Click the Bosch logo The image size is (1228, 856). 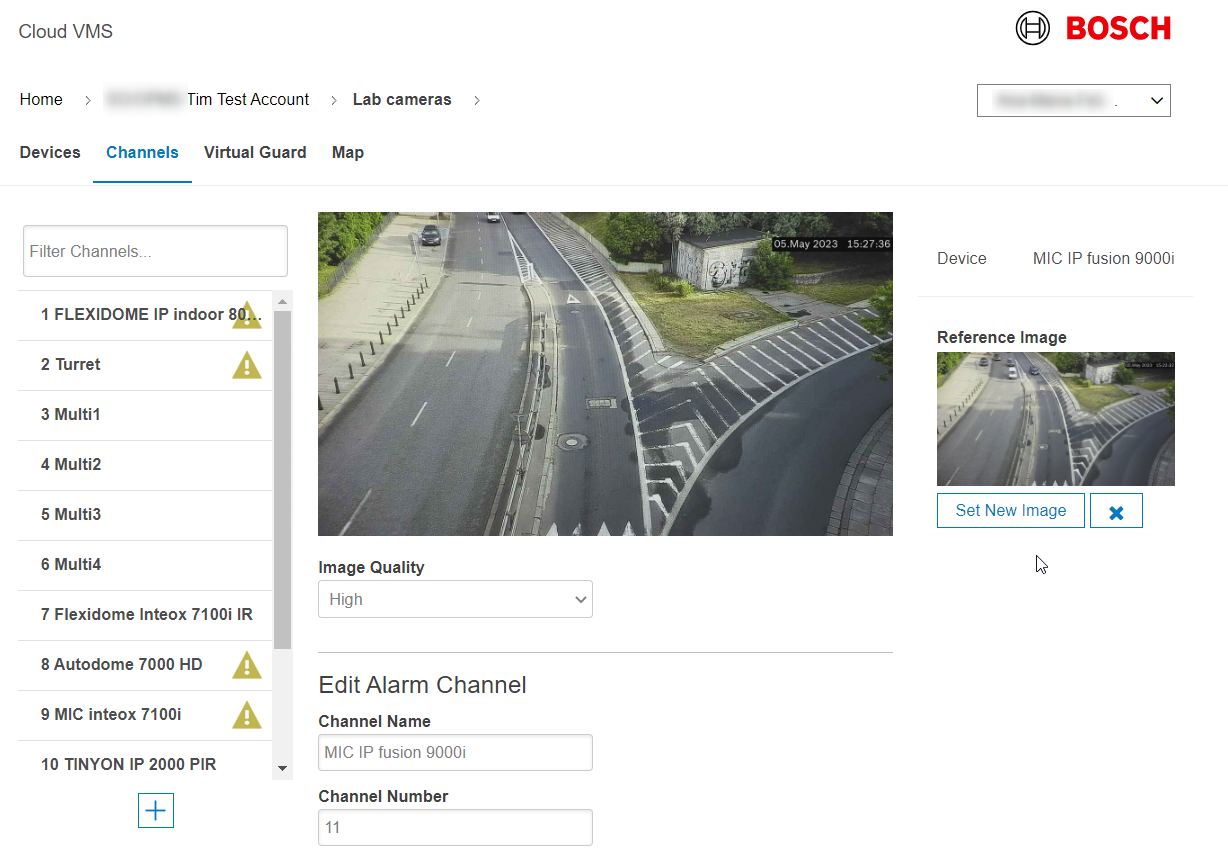(1093, 28)
